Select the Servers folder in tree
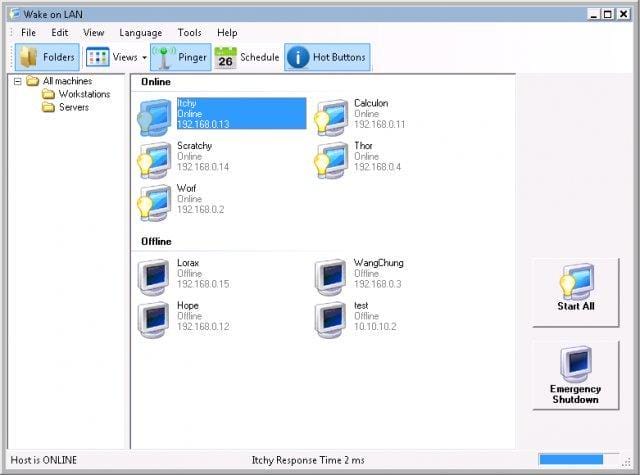 73,107
